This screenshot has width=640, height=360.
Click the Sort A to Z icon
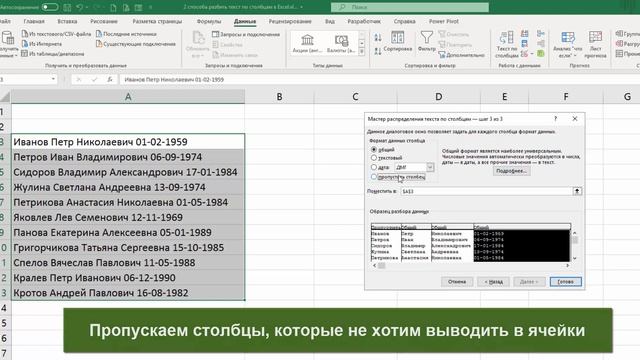click(x=378, y=38)
